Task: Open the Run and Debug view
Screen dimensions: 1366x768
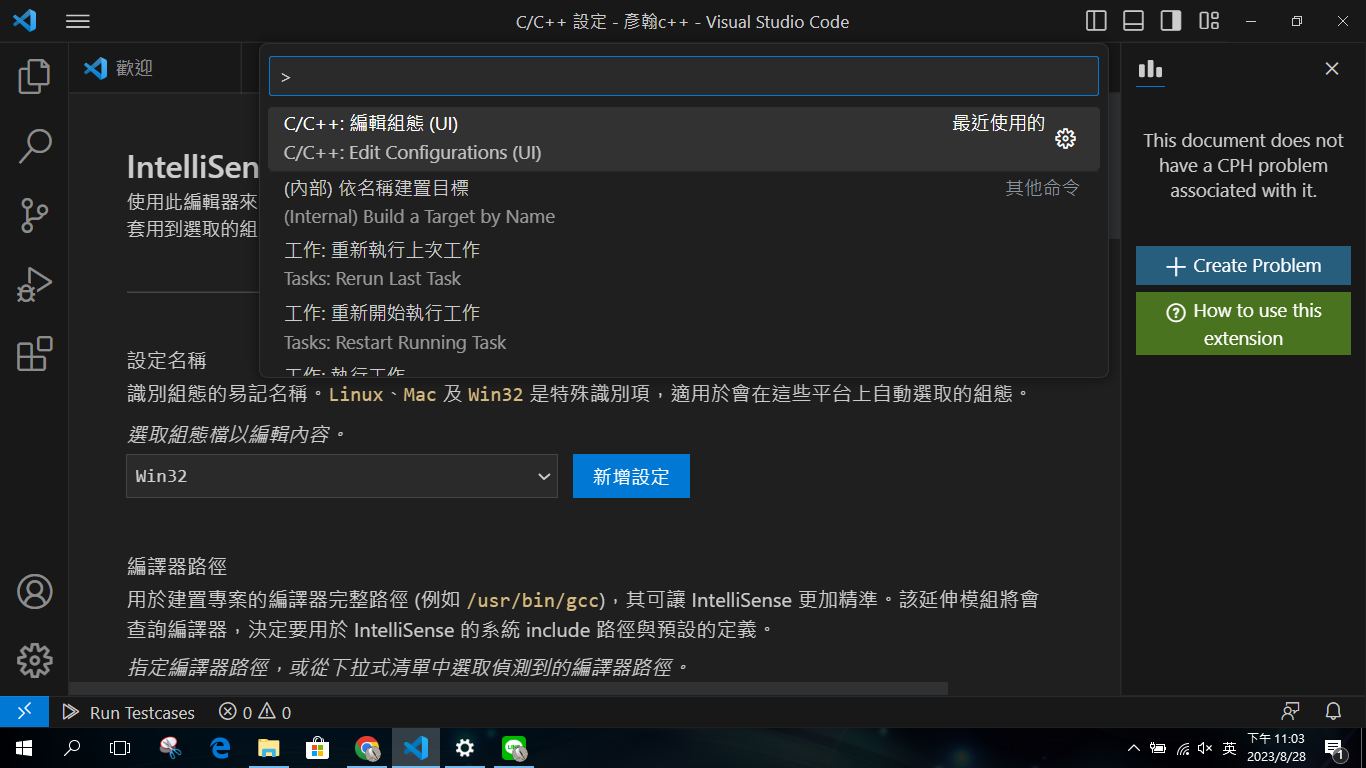Action: point(34,285)
